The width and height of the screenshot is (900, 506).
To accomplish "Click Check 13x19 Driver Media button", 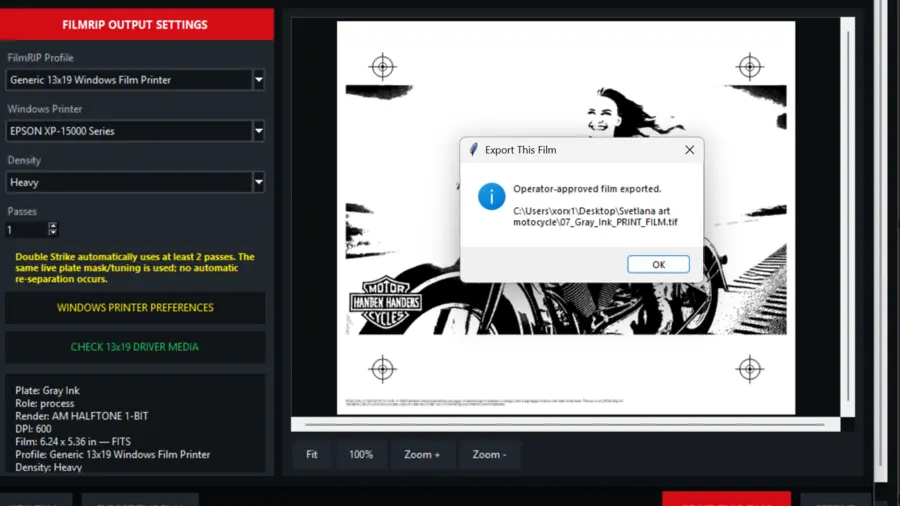I will tap(135, 347).
